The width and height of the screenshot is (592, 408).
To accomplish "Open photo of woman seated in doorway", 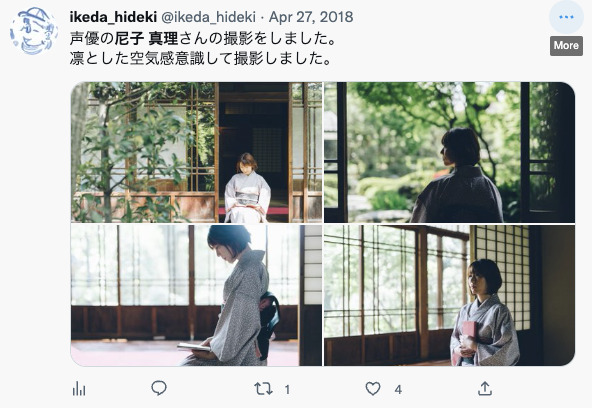I will (196, 152).
